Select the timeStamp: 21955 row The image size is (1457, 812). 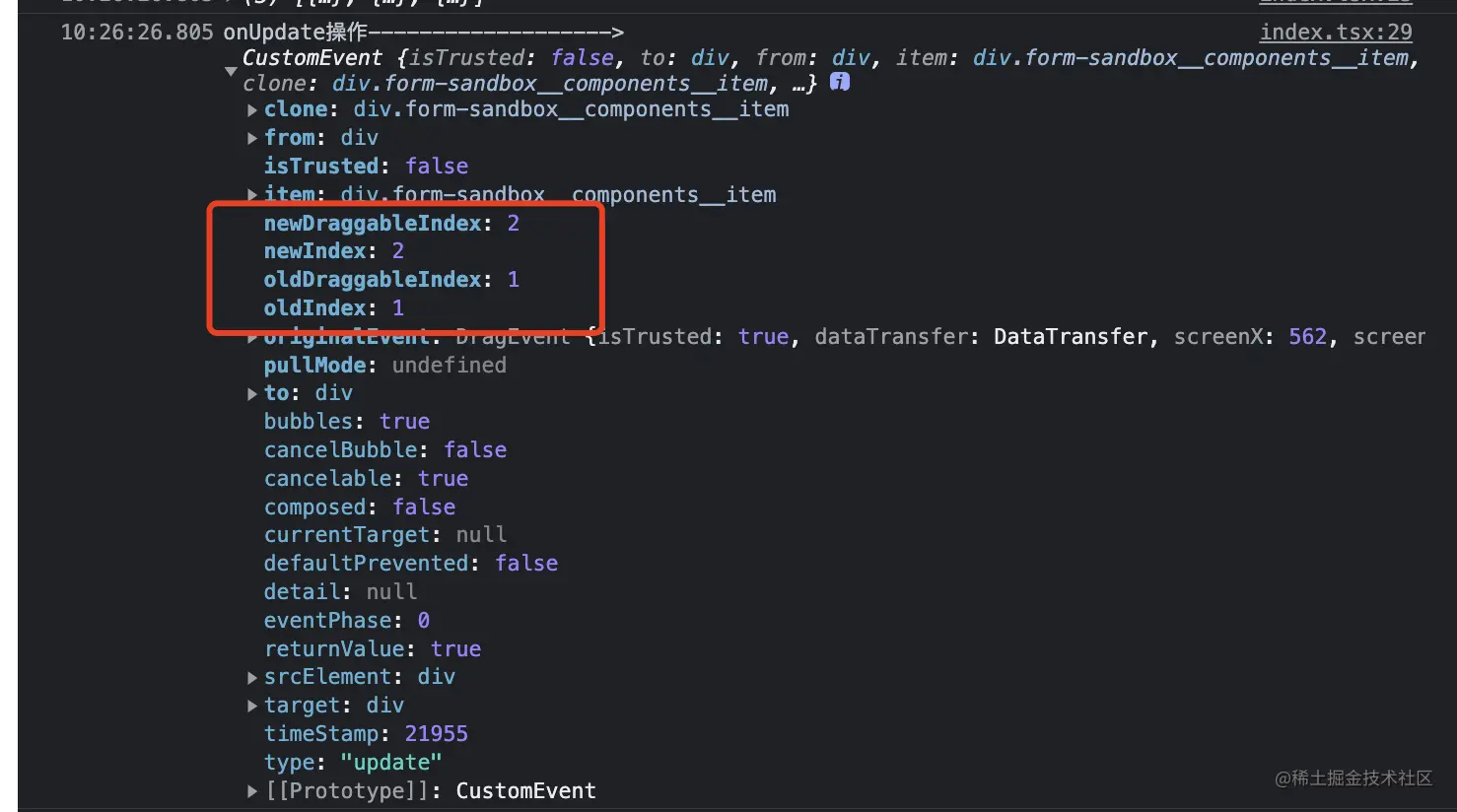[366, 734]
